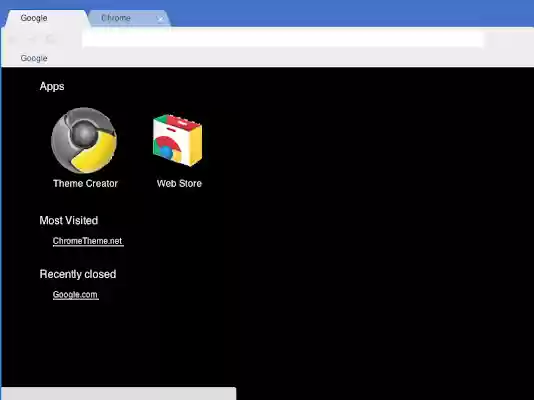Close the Chrome tab
This screenshot has width=534, height=400.
pos(160,19)
